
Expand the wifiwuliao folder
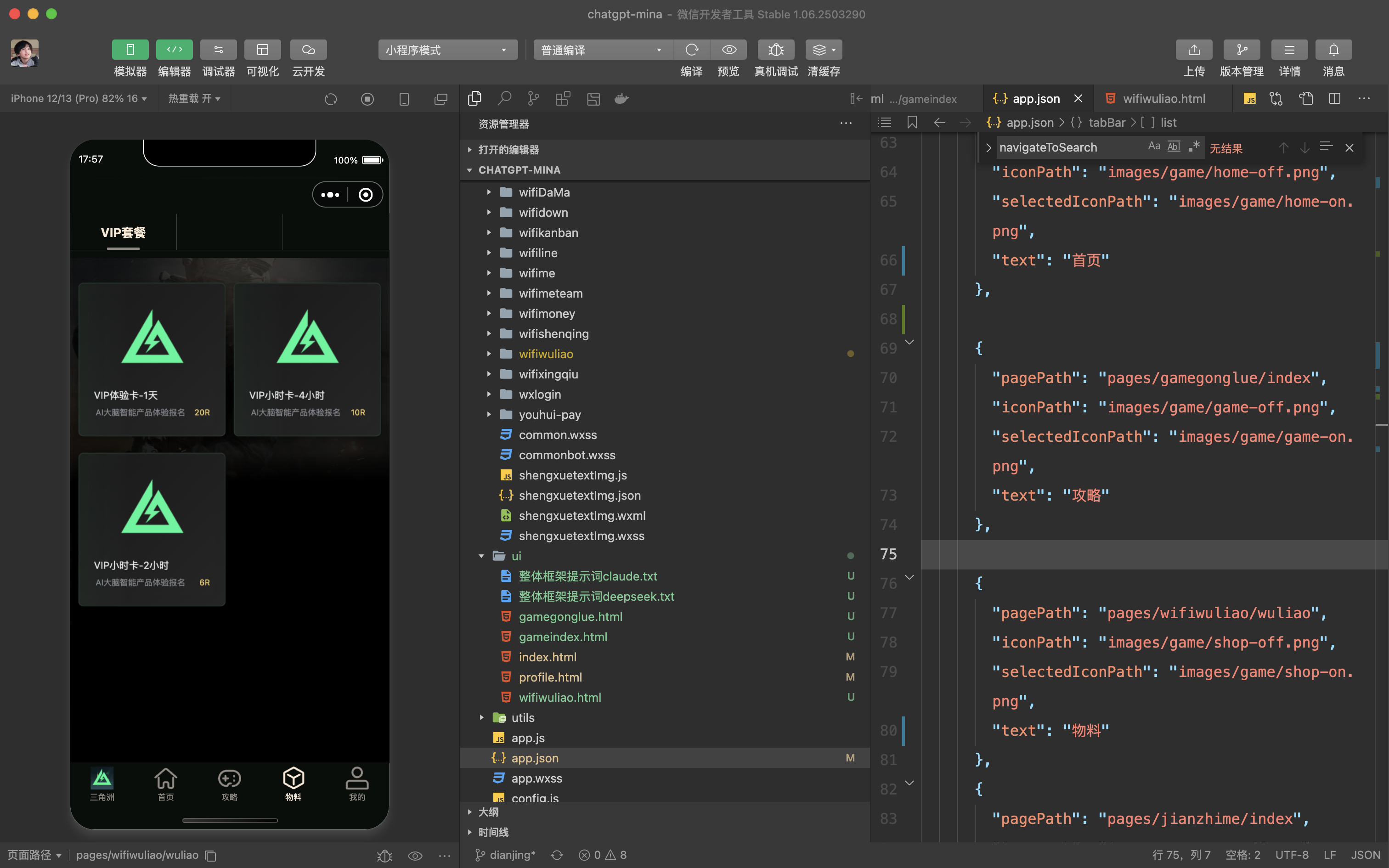[x=665, y=354]
